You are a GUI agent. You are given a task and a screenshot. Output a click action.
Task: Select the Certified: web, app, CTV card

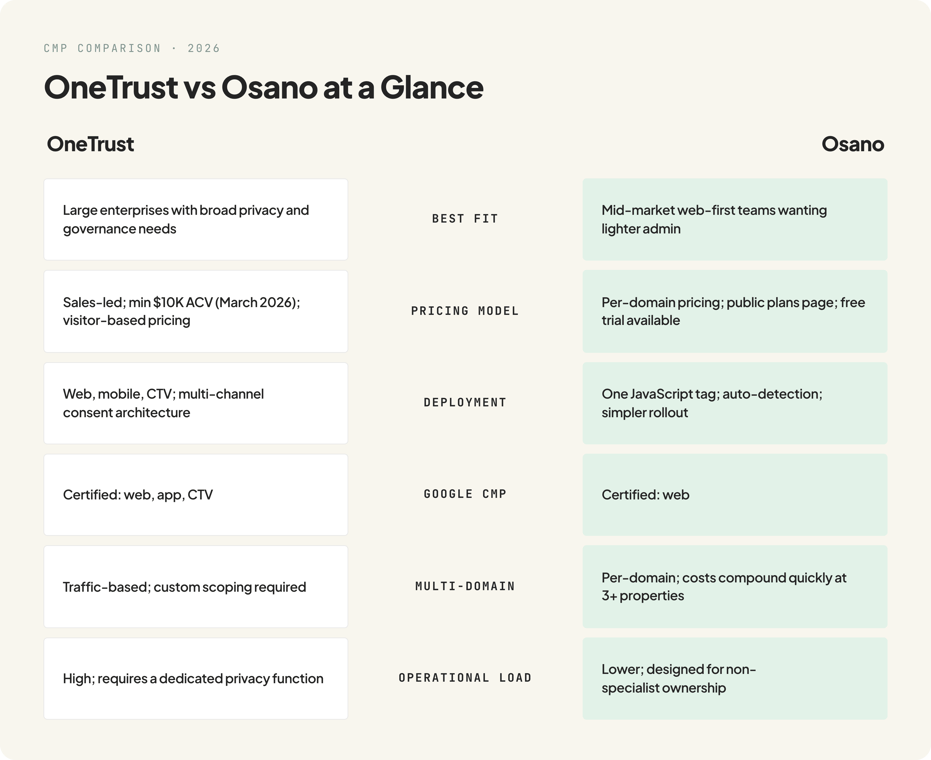pyautogui.click(x=196, y=495)
